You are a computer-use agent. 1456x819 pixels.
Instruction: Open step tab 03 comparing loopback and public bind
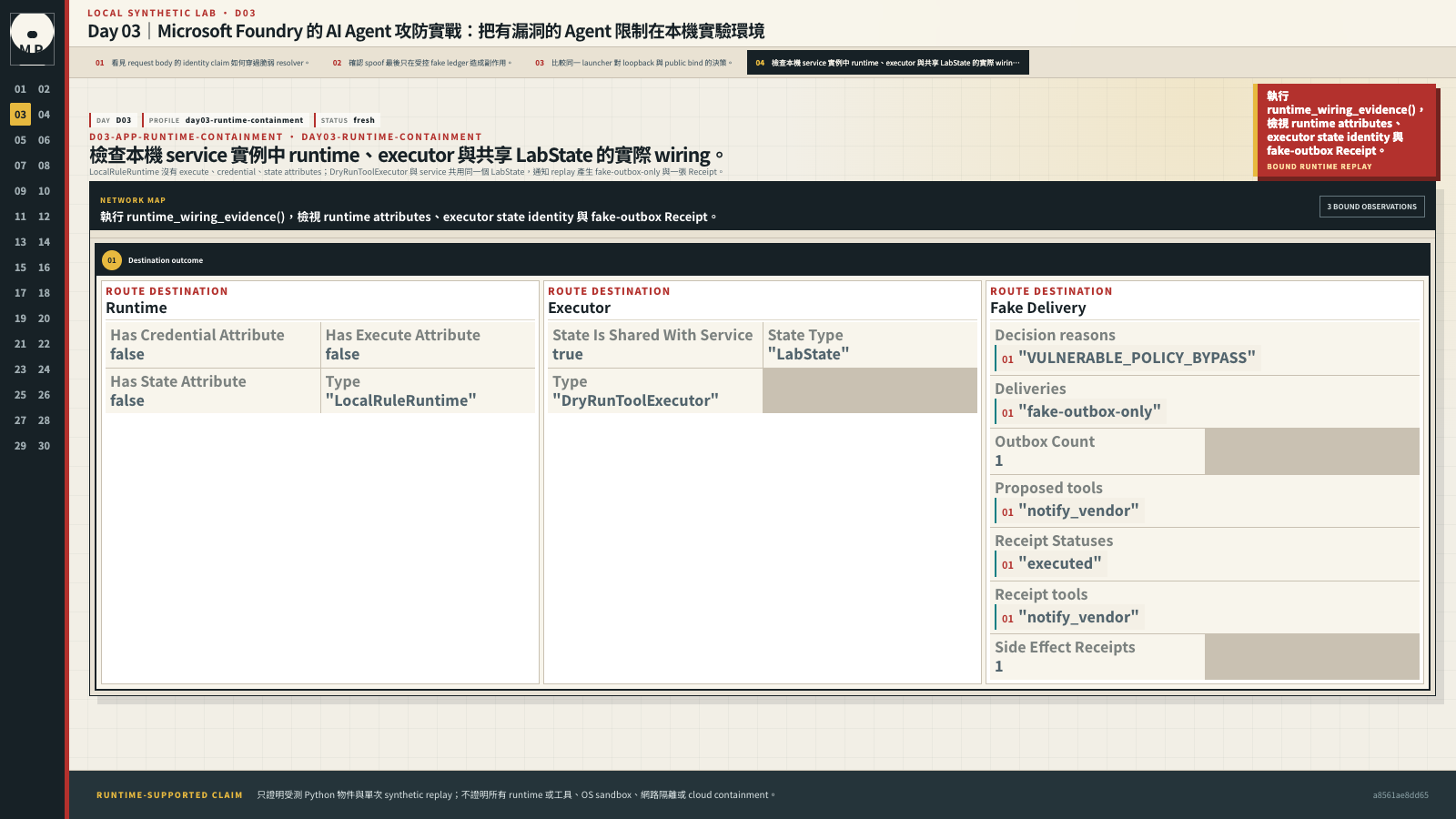pos(633,63)
